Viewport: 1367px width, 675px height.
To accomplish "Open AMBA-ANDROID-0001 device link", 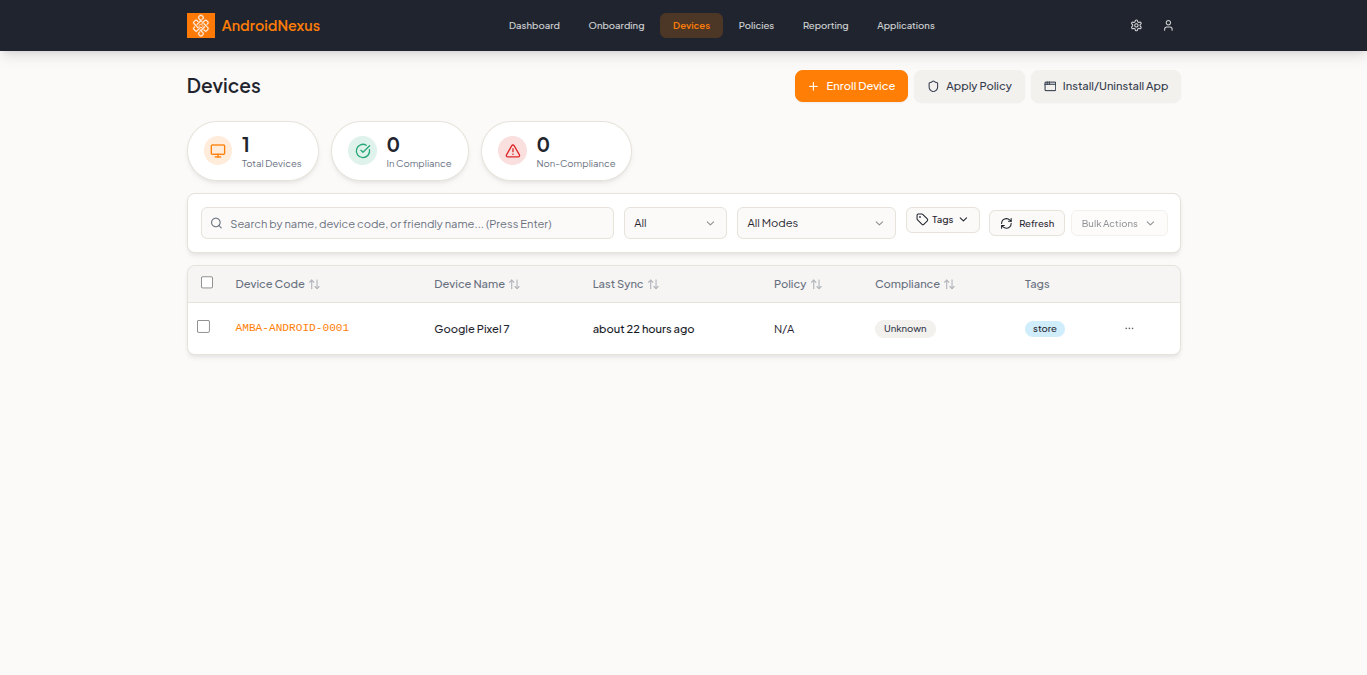I will [x=292, y=328].
